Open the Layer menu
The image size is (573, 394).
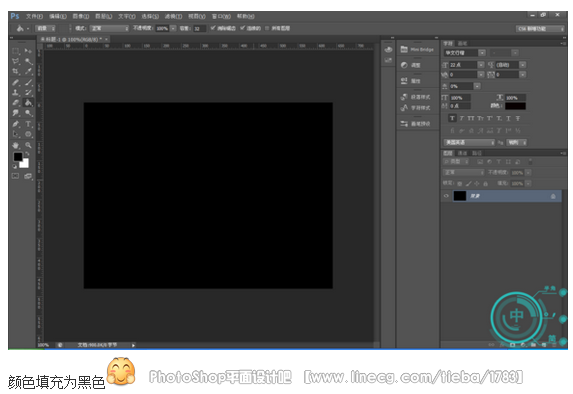(104, 16)
